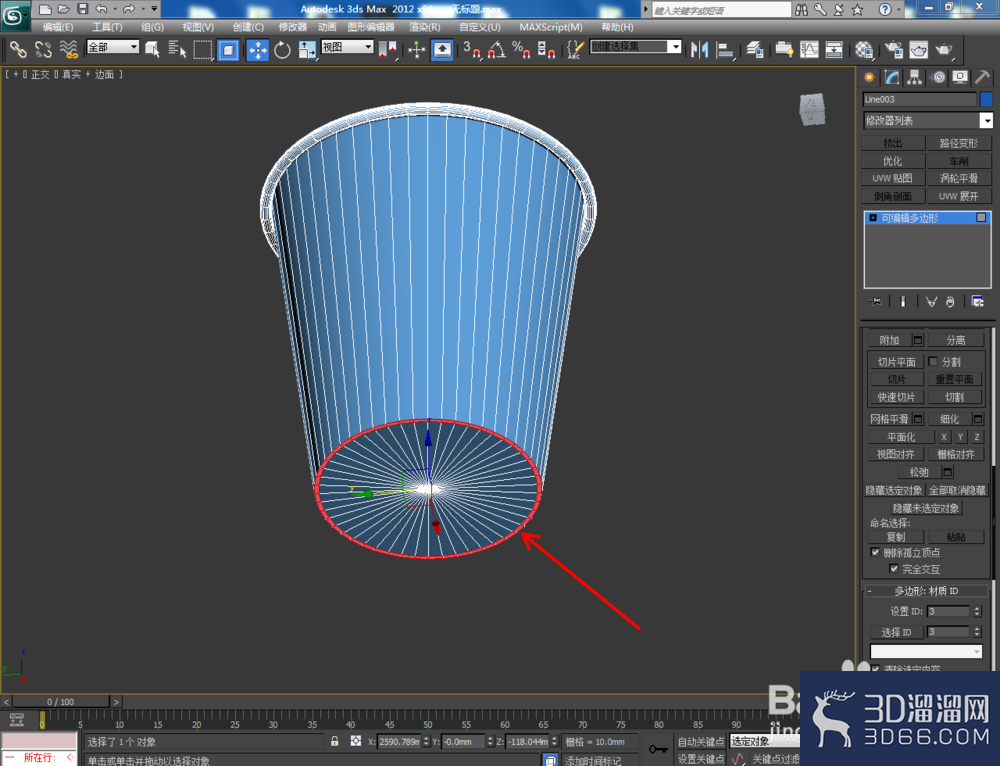Open the Select by Name tool
The width and height of the screenshot is (1000, 766).
tap(177, 49)
